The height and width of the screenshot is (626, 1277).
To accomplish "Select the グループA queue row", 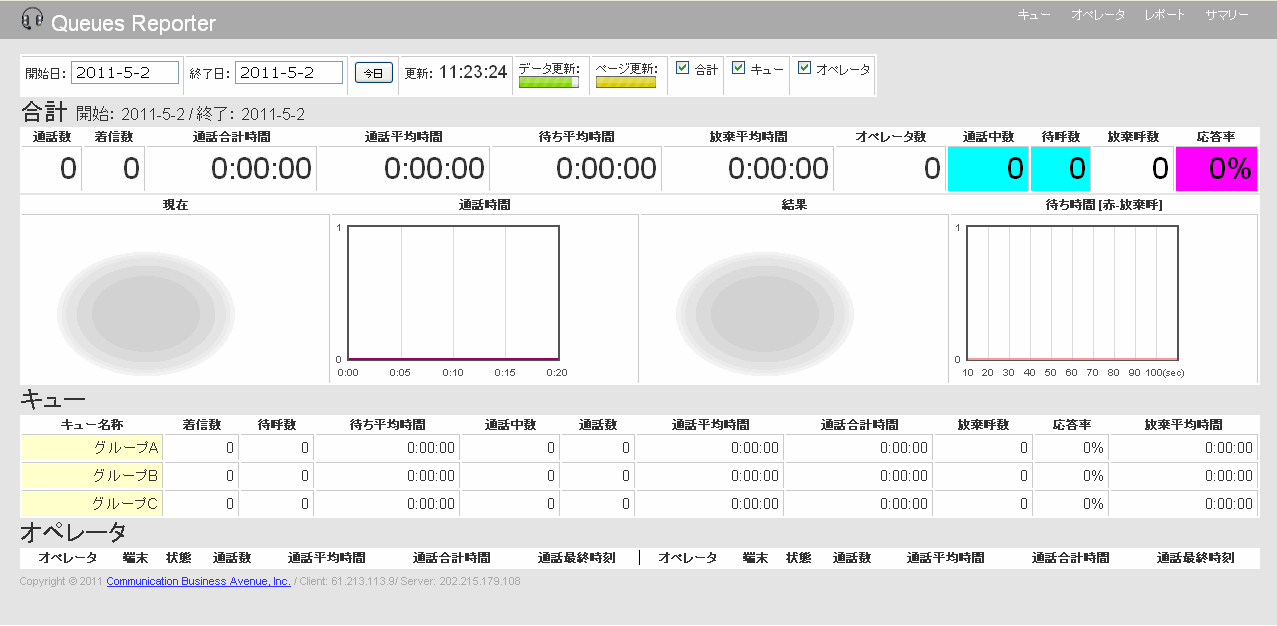I will pos(92,448).
